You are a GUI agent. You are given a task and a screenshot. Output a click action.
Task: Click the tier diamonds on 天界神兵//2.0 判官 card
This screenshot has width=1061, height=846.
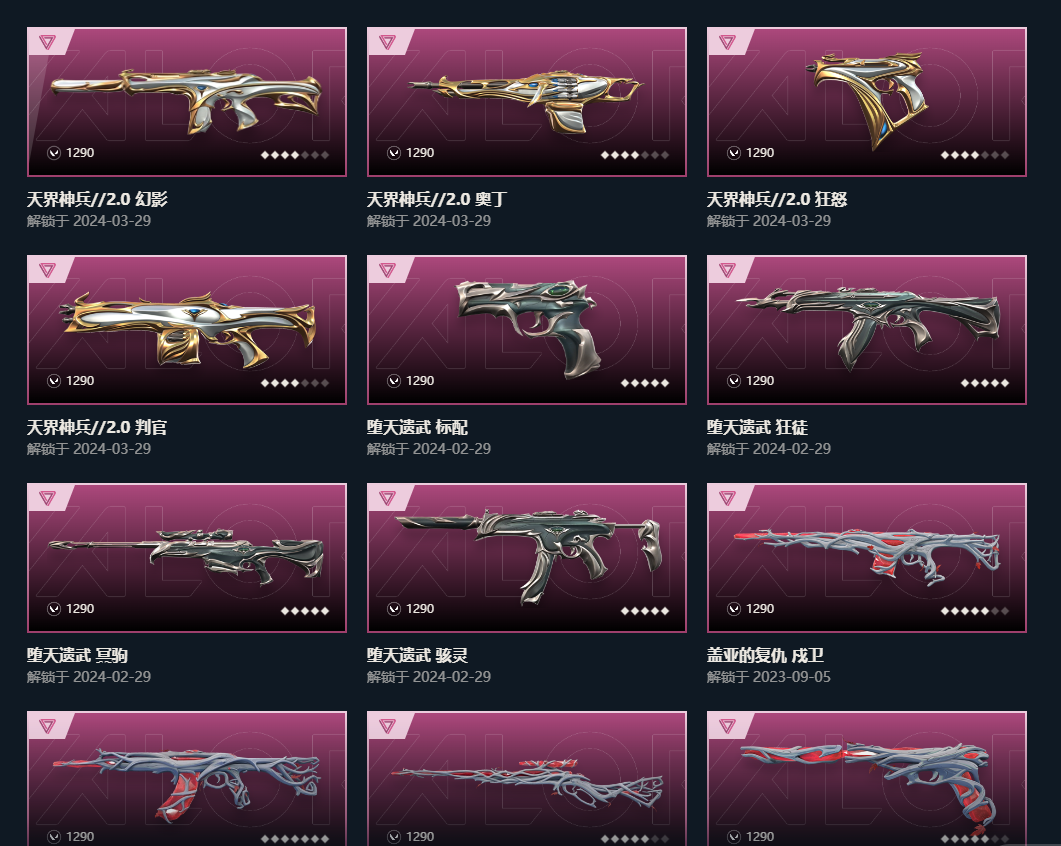tap(295, 383)
